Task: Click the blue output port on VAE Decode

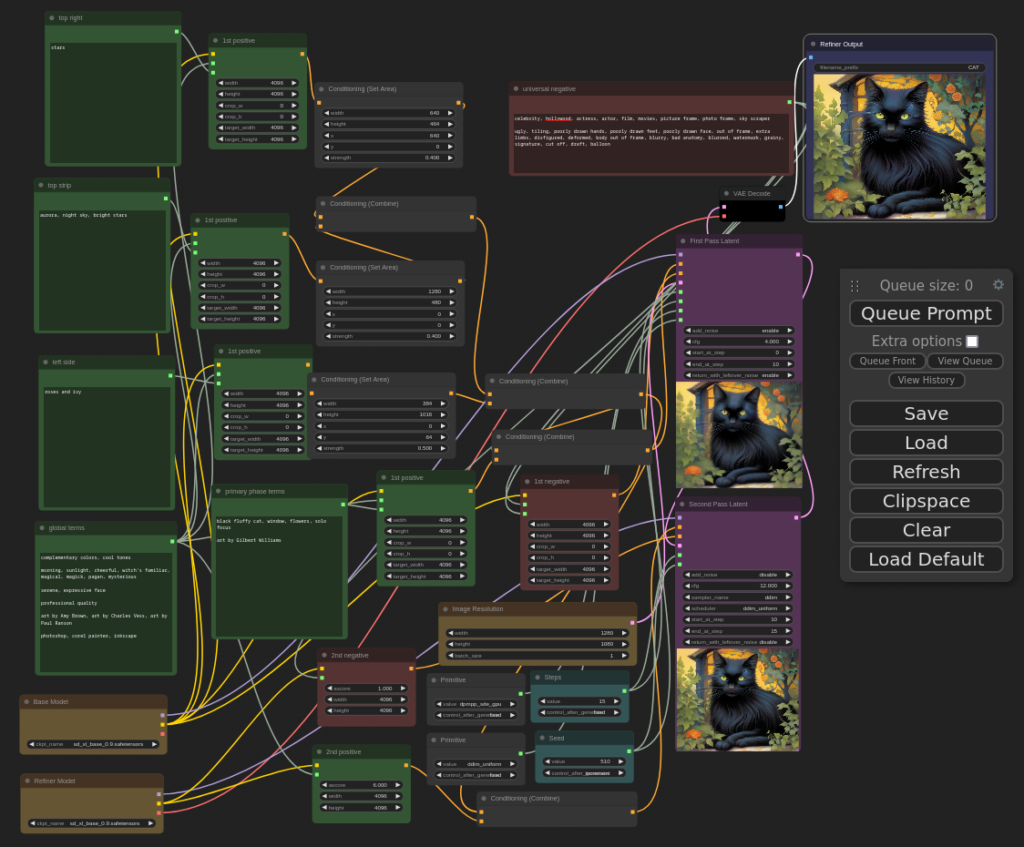Action: tap(780, 207)
